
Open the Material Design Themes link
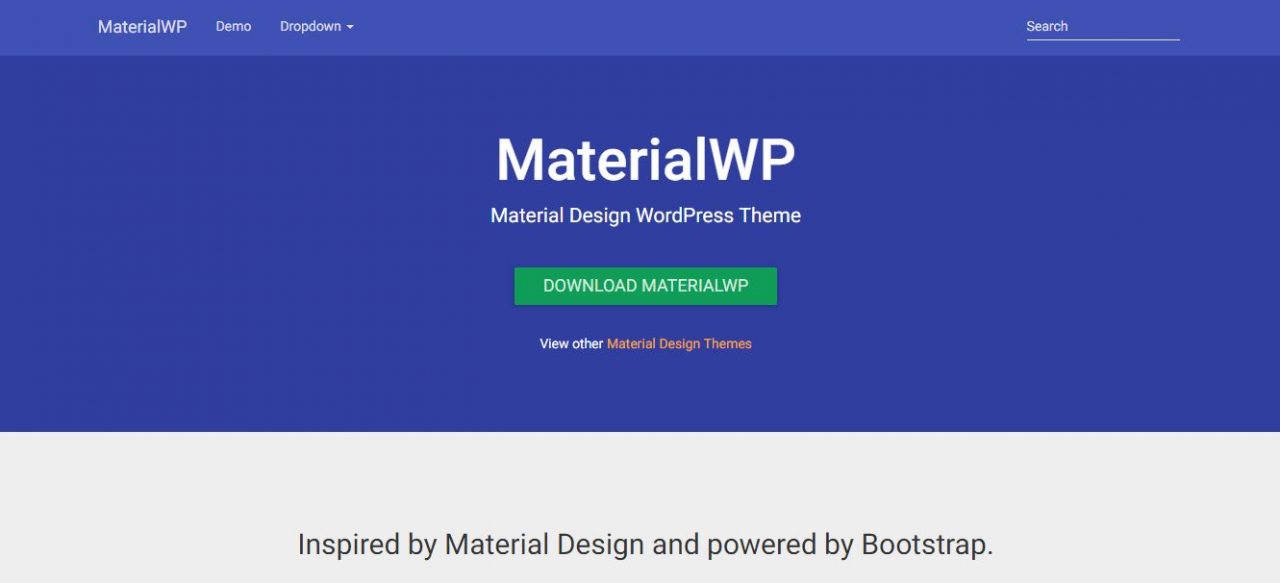point(679,344)
